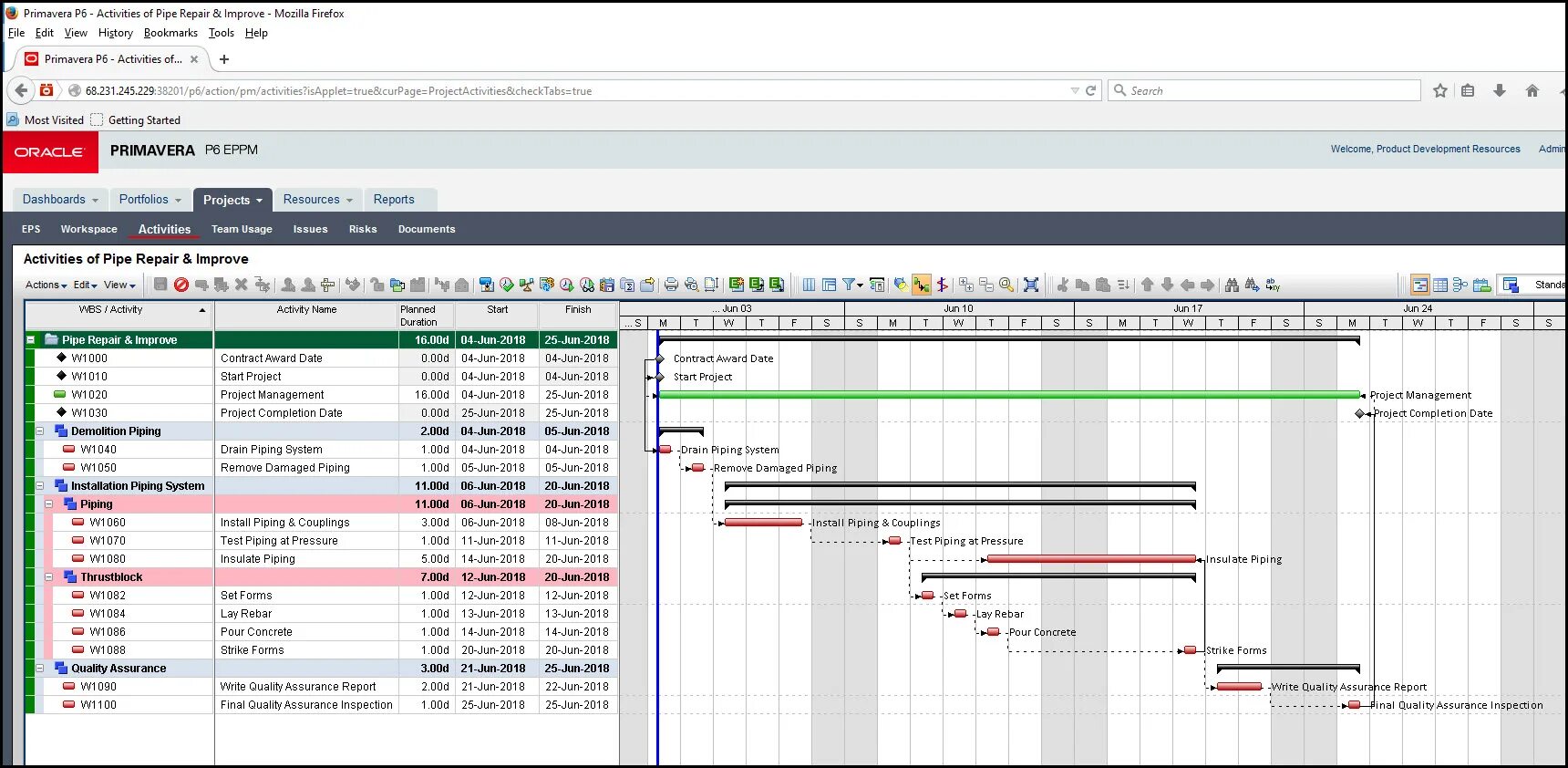Click the red Cancel changes icon

[181, 285]
